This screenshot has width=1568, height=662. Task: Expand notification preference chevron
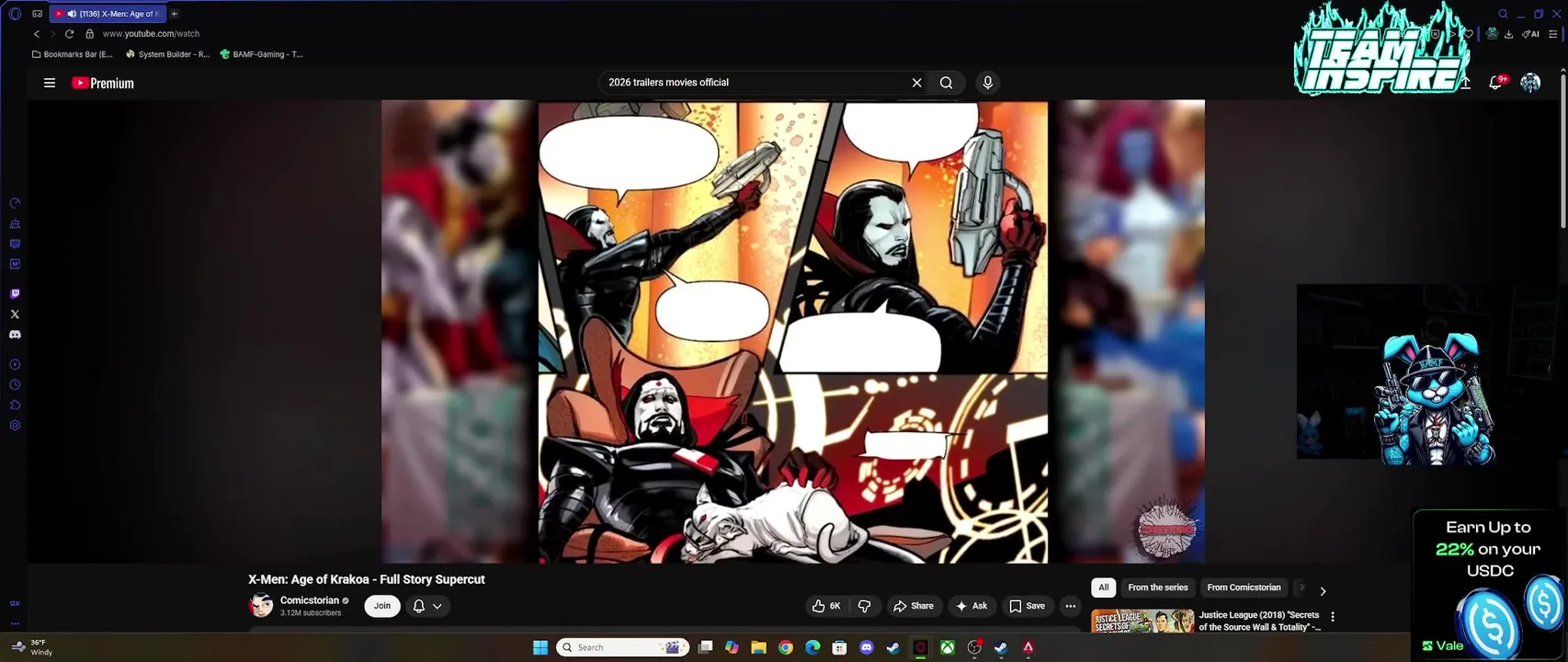point(437,606)
